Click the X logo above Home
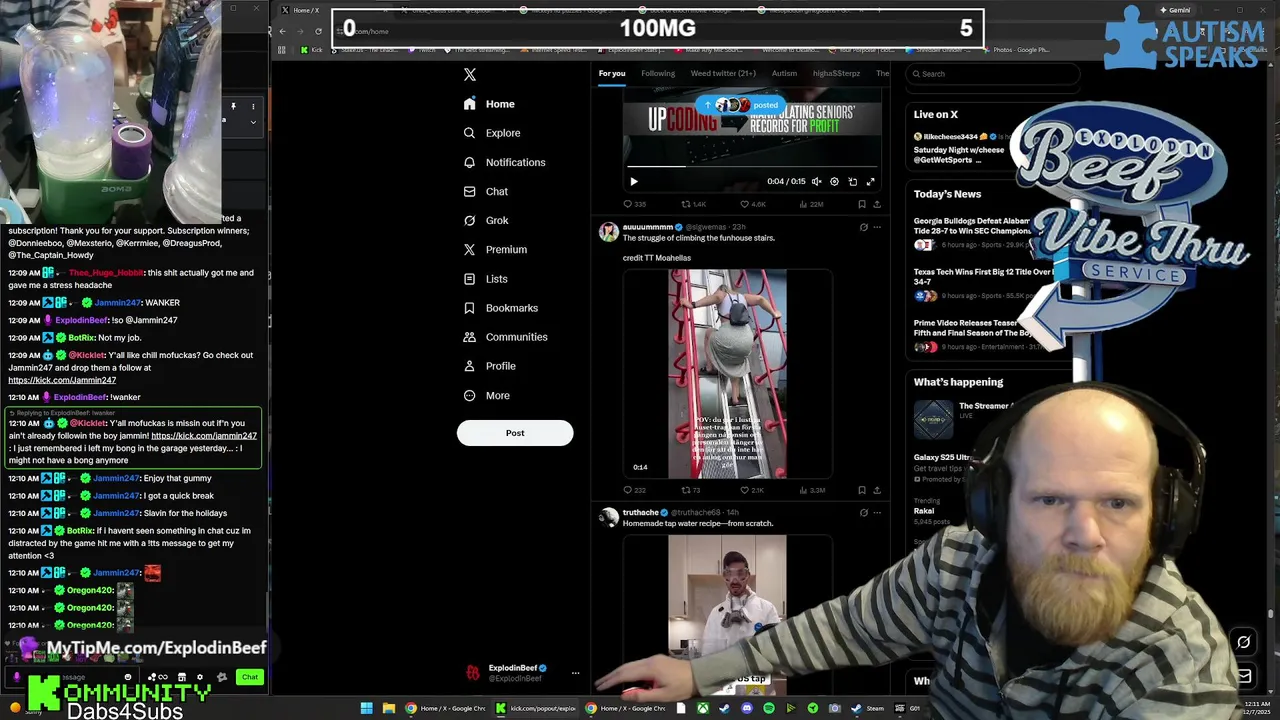1280x720 pixels. (470, 74)
